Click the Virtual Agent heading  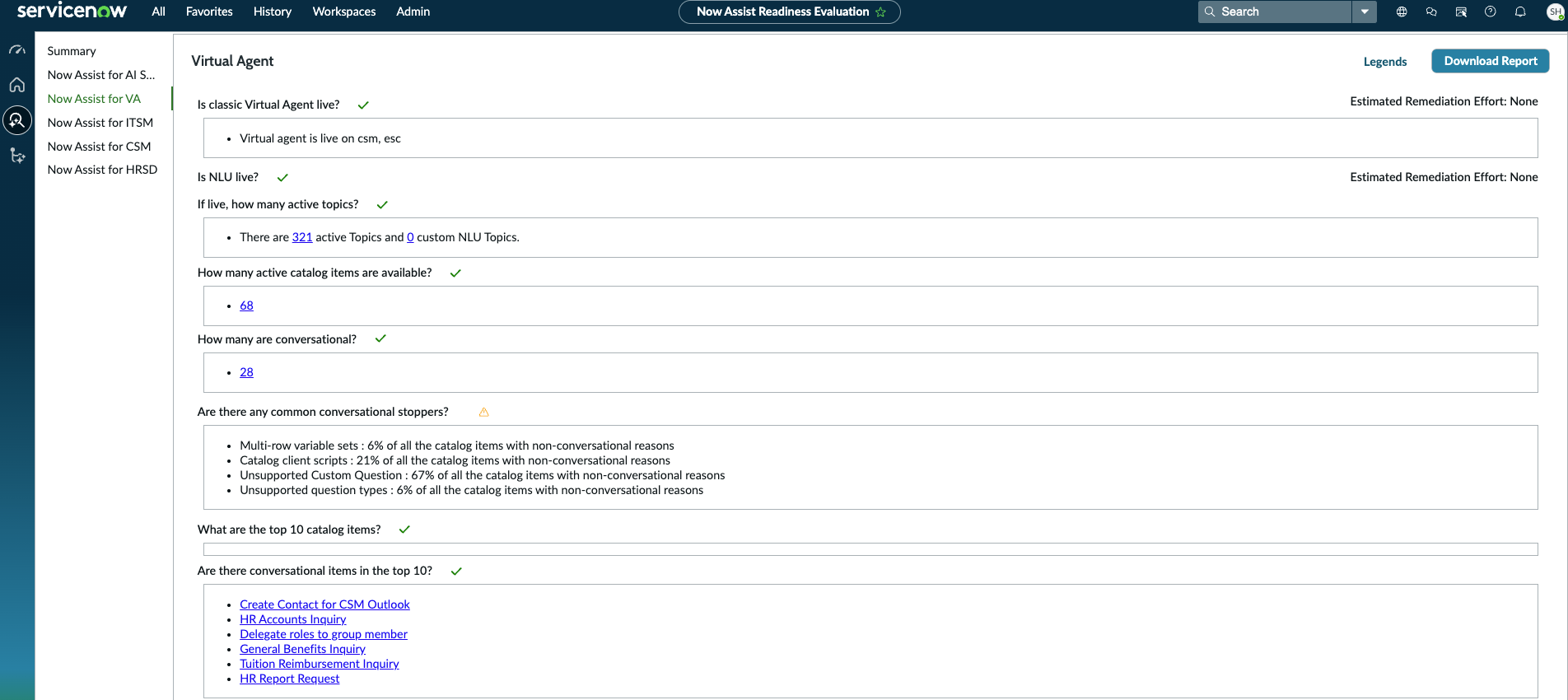[x=232, y=61]
